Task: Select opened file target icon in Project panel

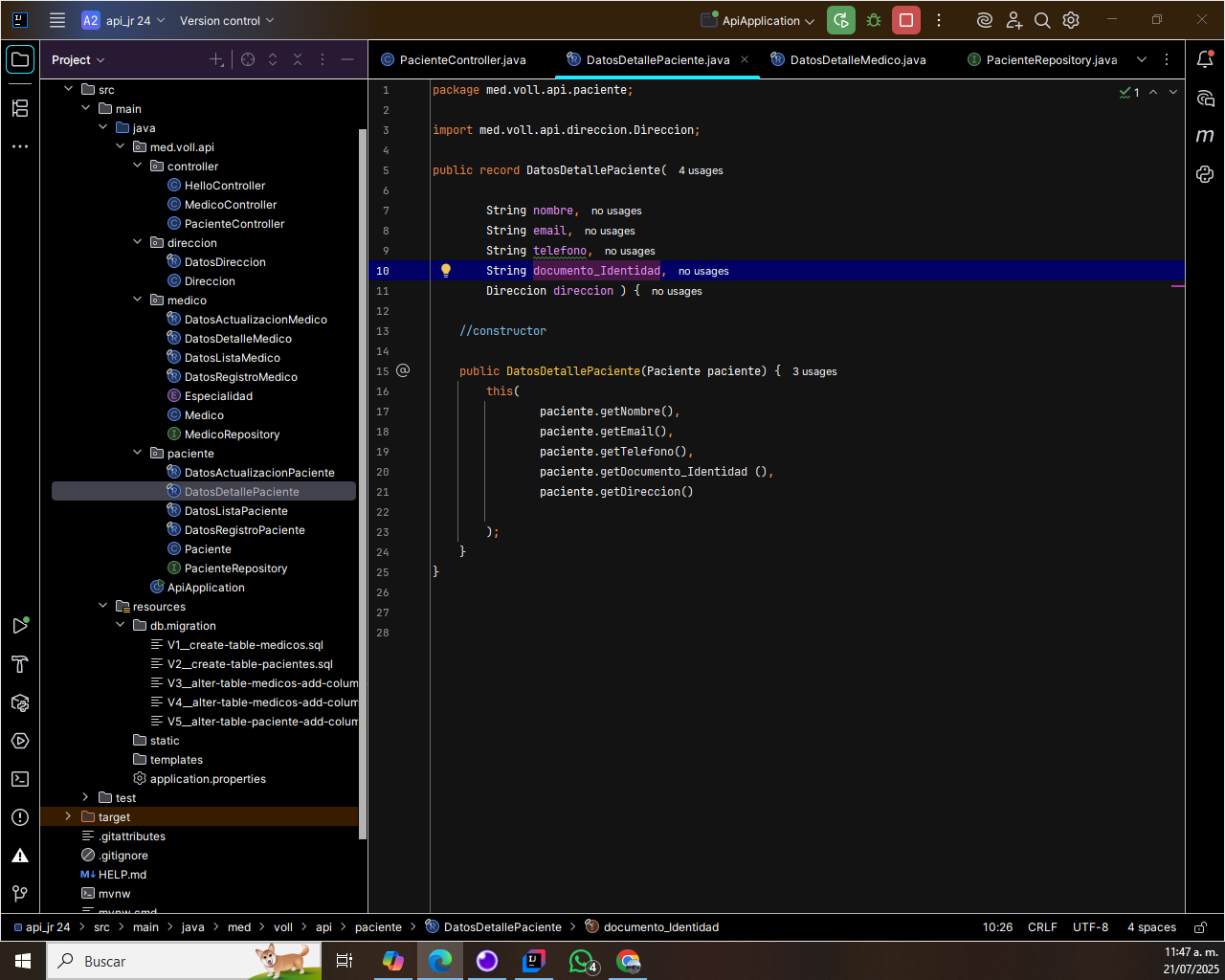Action: coord(248,59)
